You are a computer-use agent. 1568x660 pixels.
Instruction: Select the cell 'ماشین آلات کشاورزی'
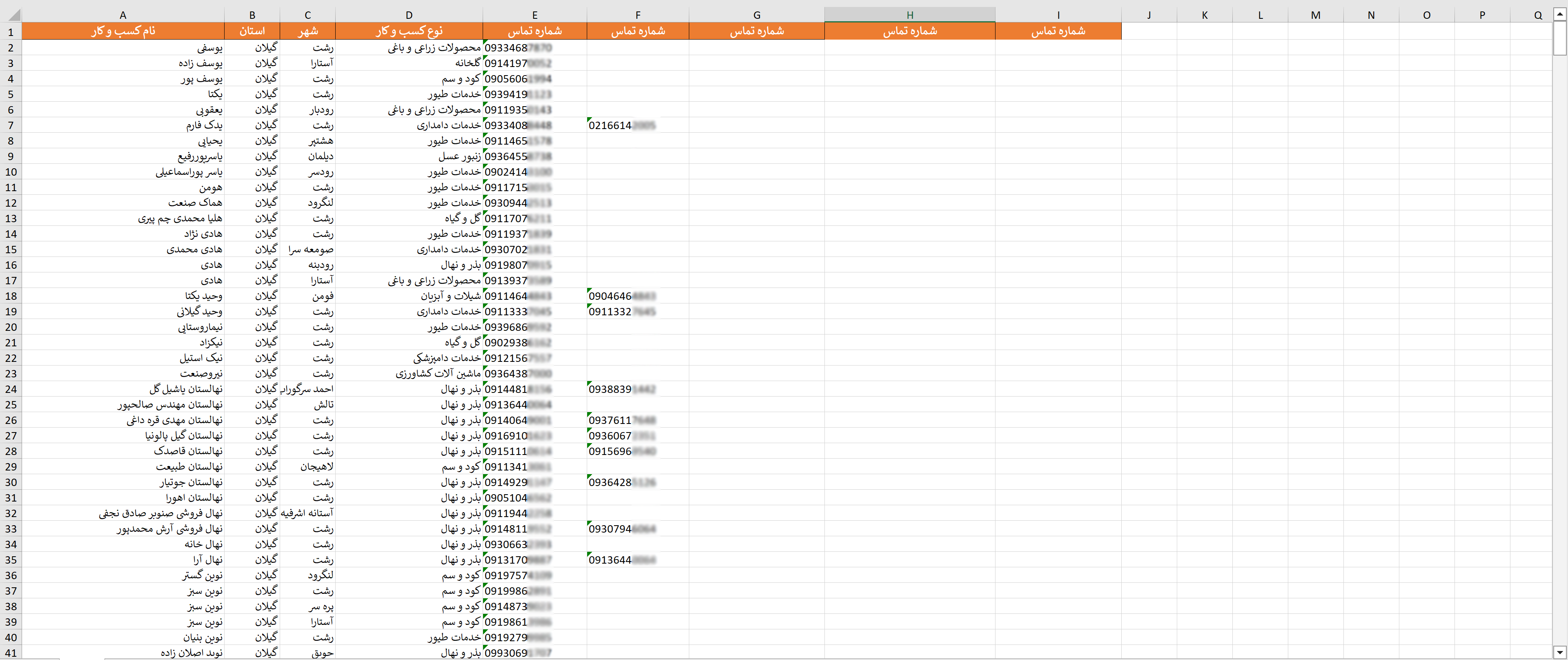409,373
